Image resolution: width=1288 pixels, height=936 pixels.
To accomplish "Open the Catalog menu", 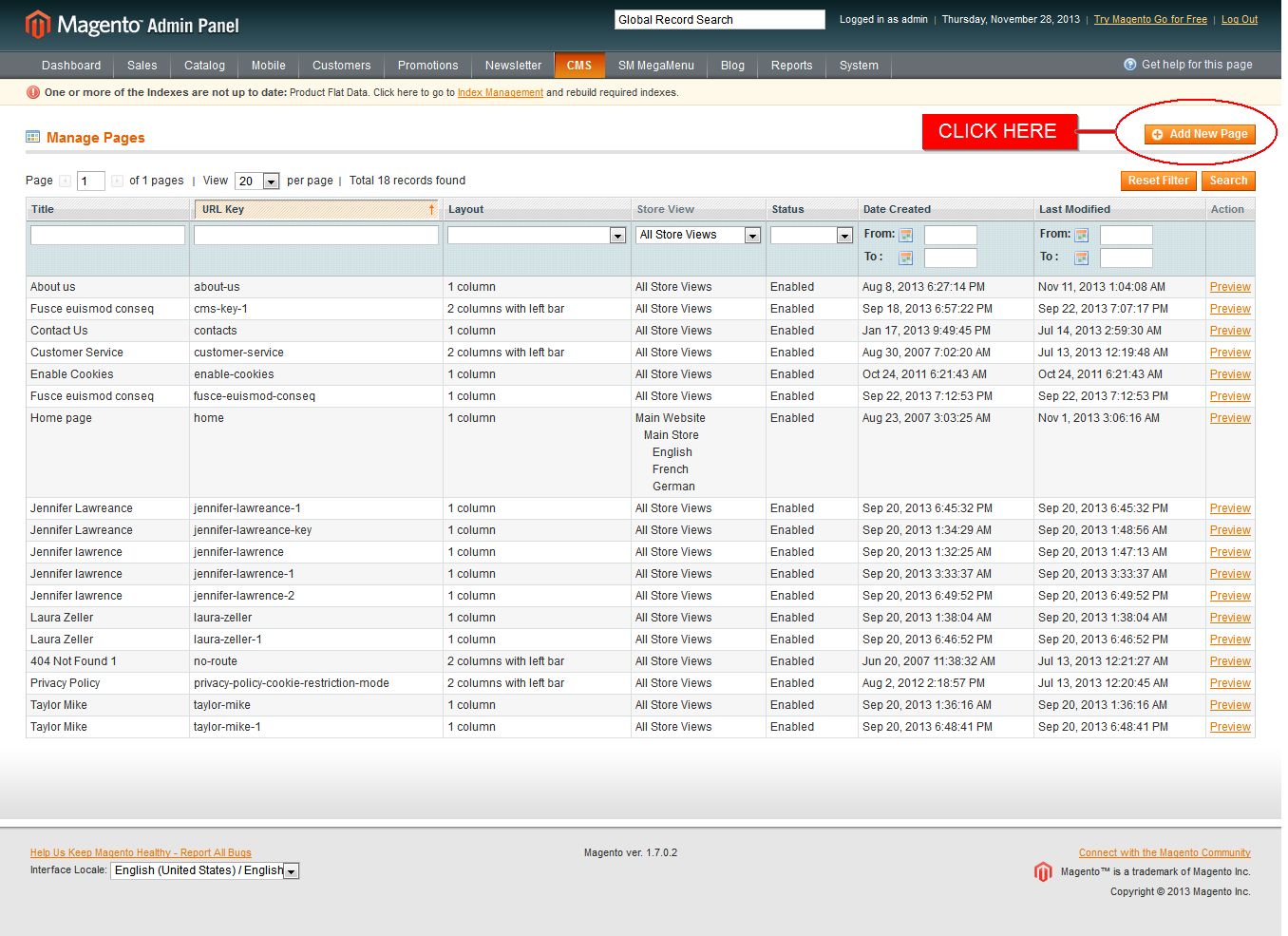I will (x=204, y=66).
